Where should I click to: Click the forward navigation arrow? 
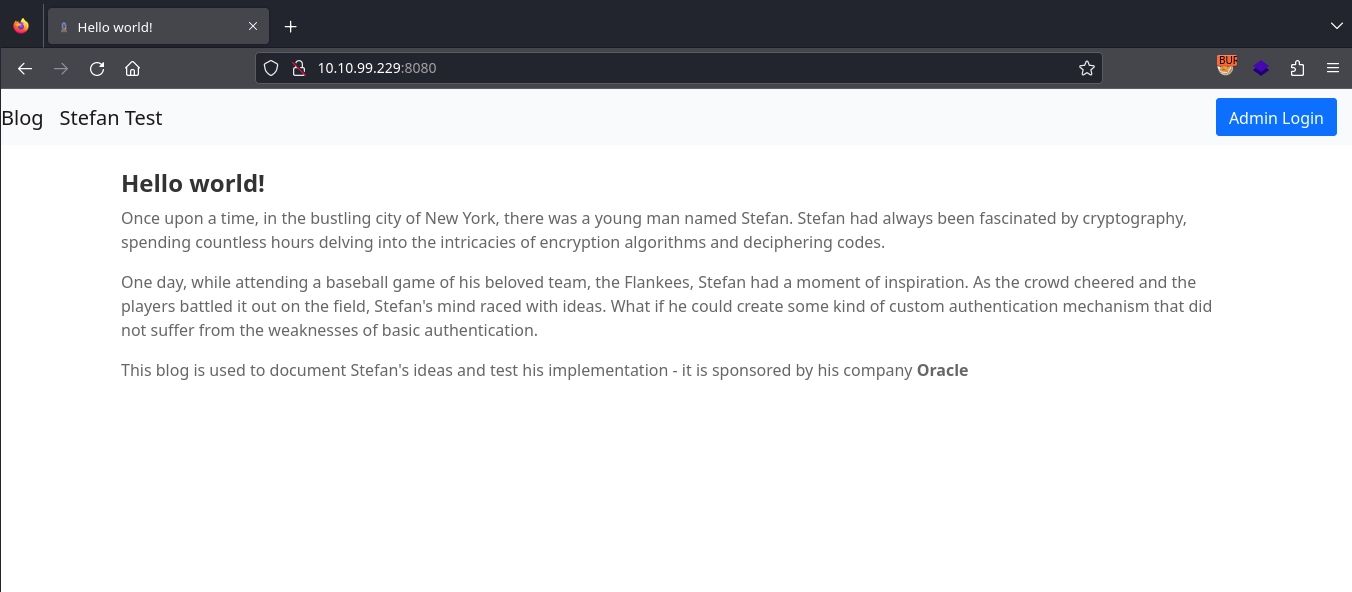point(61,68)
